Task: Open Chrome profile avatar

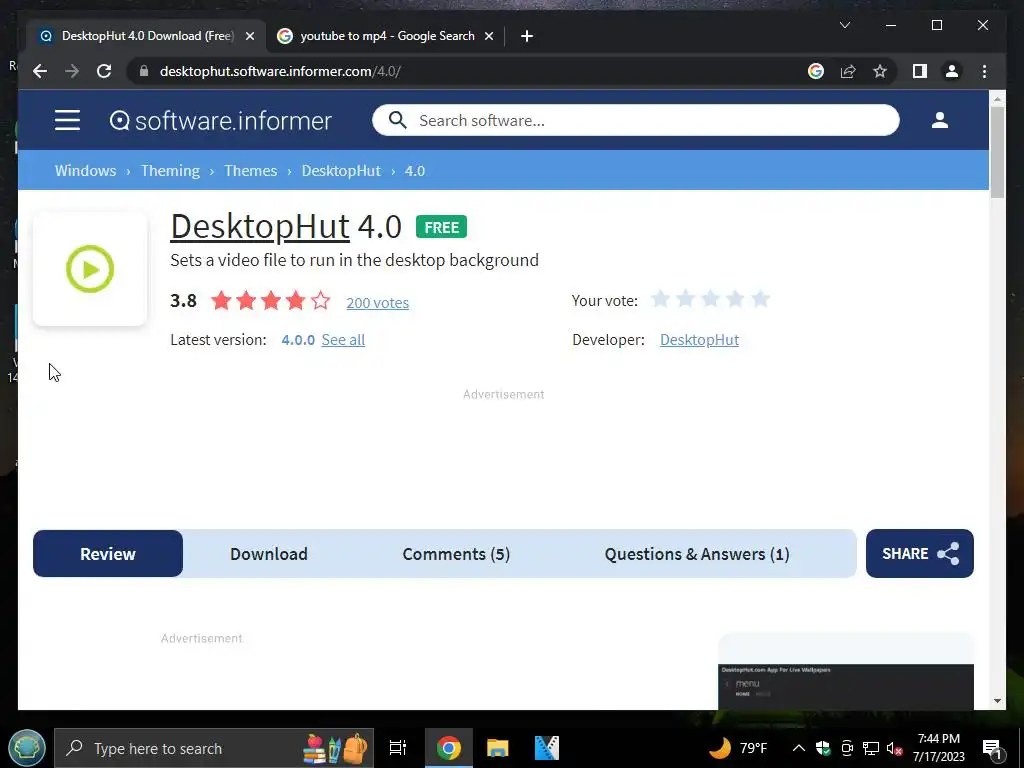Action: (952, 71)
